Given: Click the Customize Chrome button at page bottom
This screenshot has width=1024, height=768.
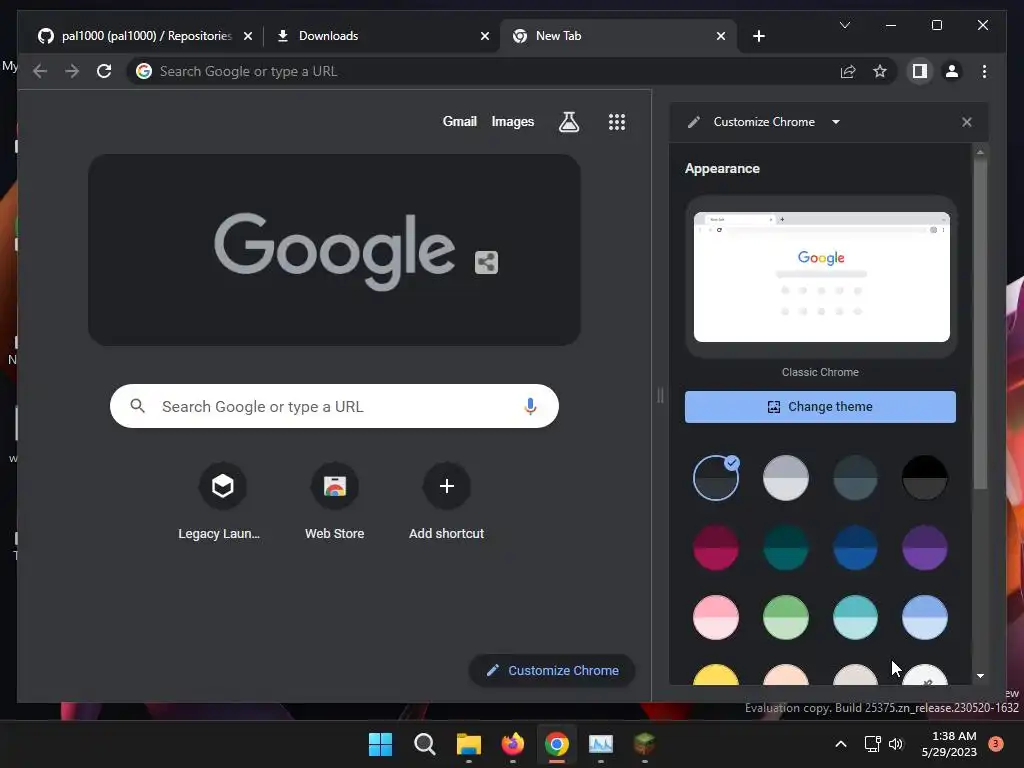Looking at the screenshot, I should [552, 671].
